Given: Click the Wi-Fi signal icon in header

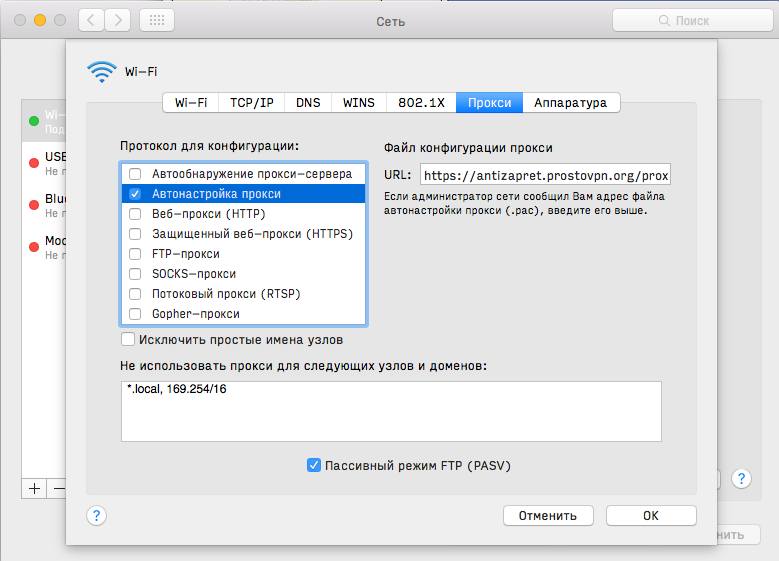Looking at the screenshot, I should pos(101,71).
